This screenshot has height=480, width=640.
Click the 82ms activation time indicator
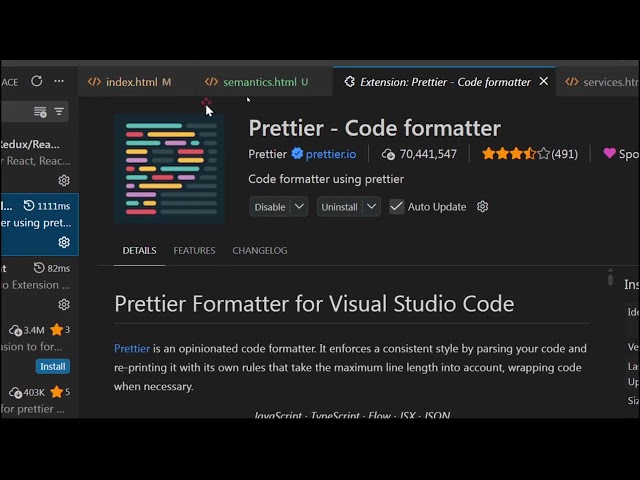52,268
